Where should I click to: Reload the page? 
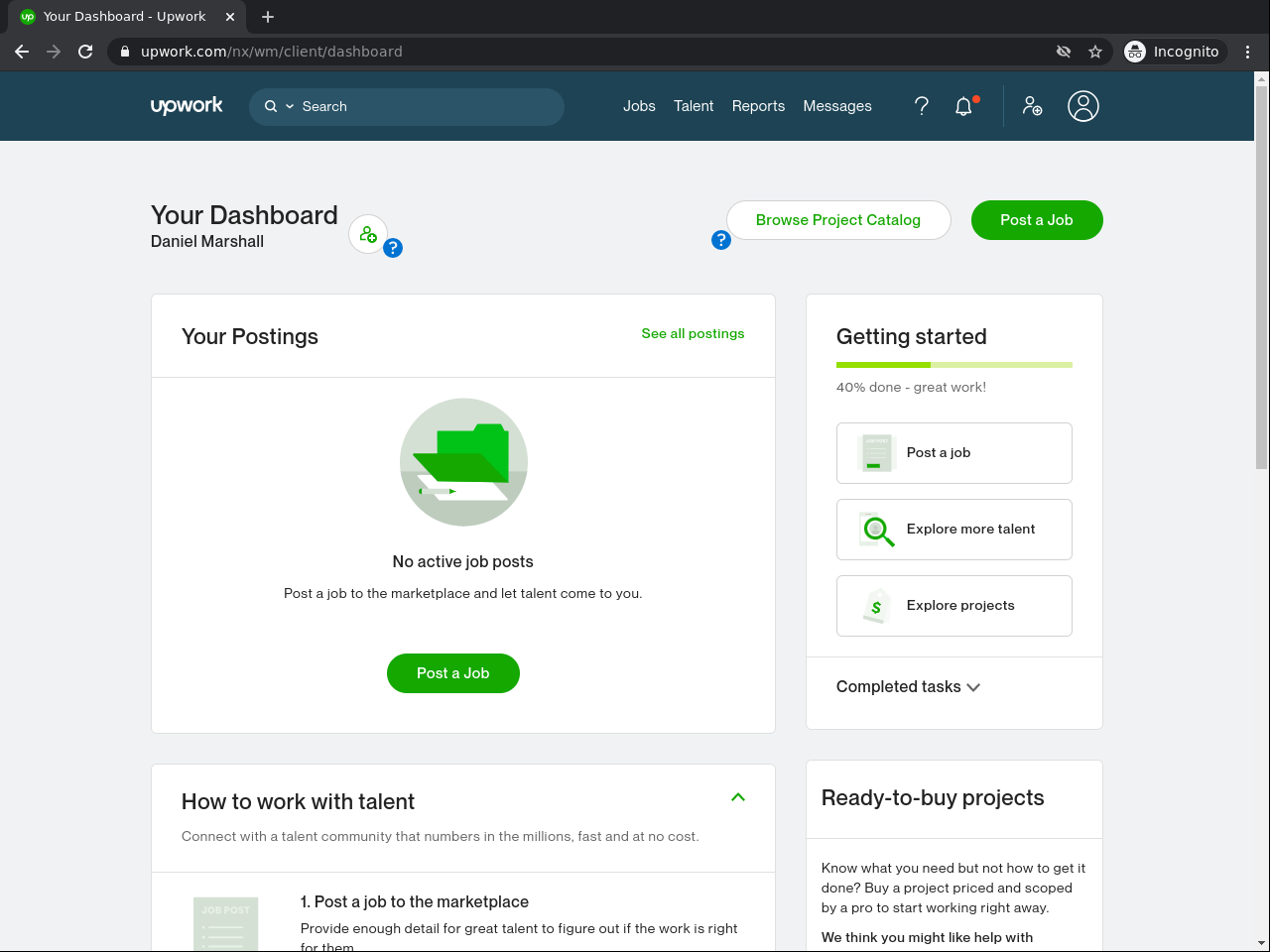pyautogui.click(x=85, y=52)
